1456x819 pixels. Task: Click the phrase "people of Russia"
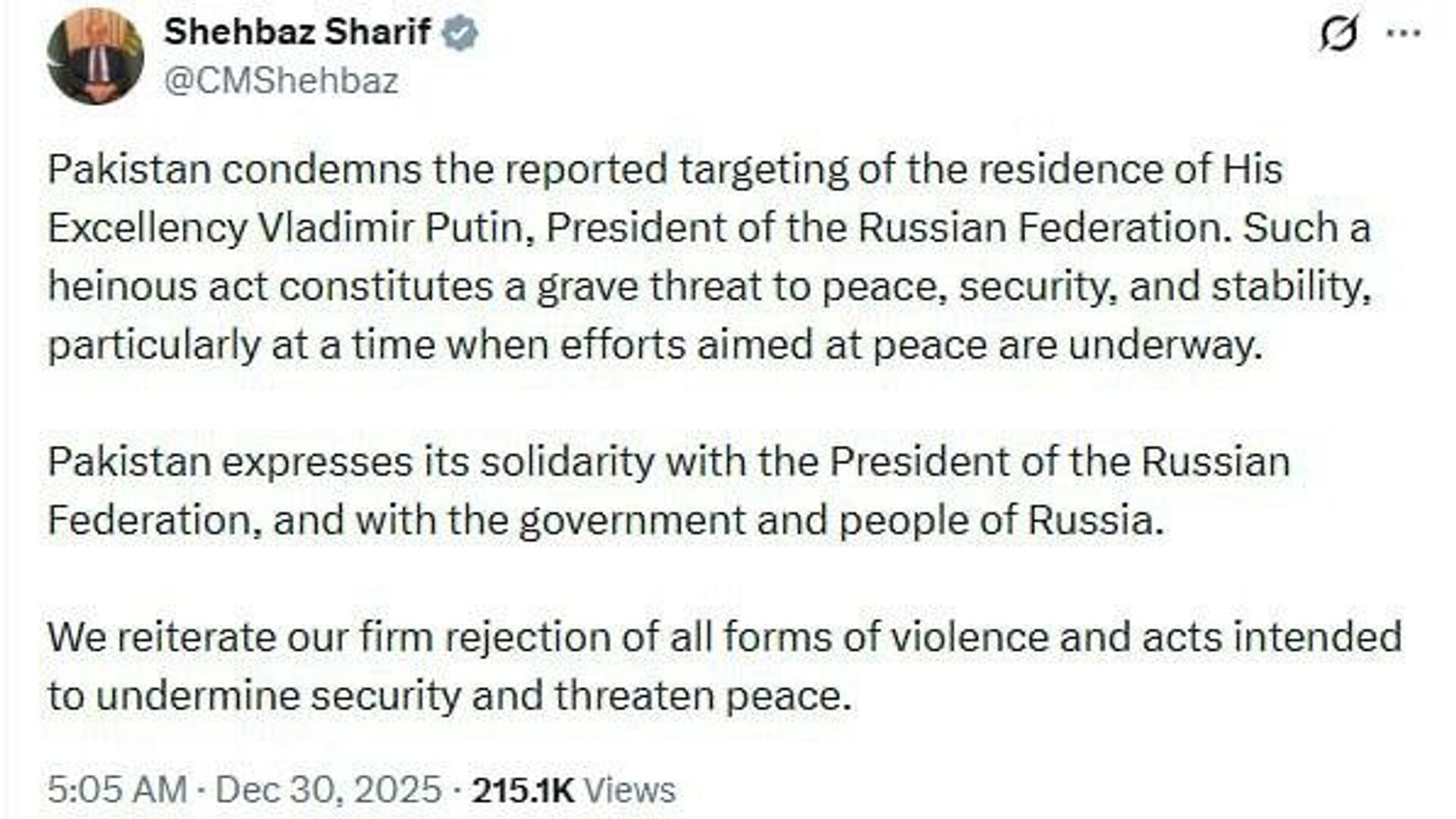pyautogui.click(x=1001, y=521)
